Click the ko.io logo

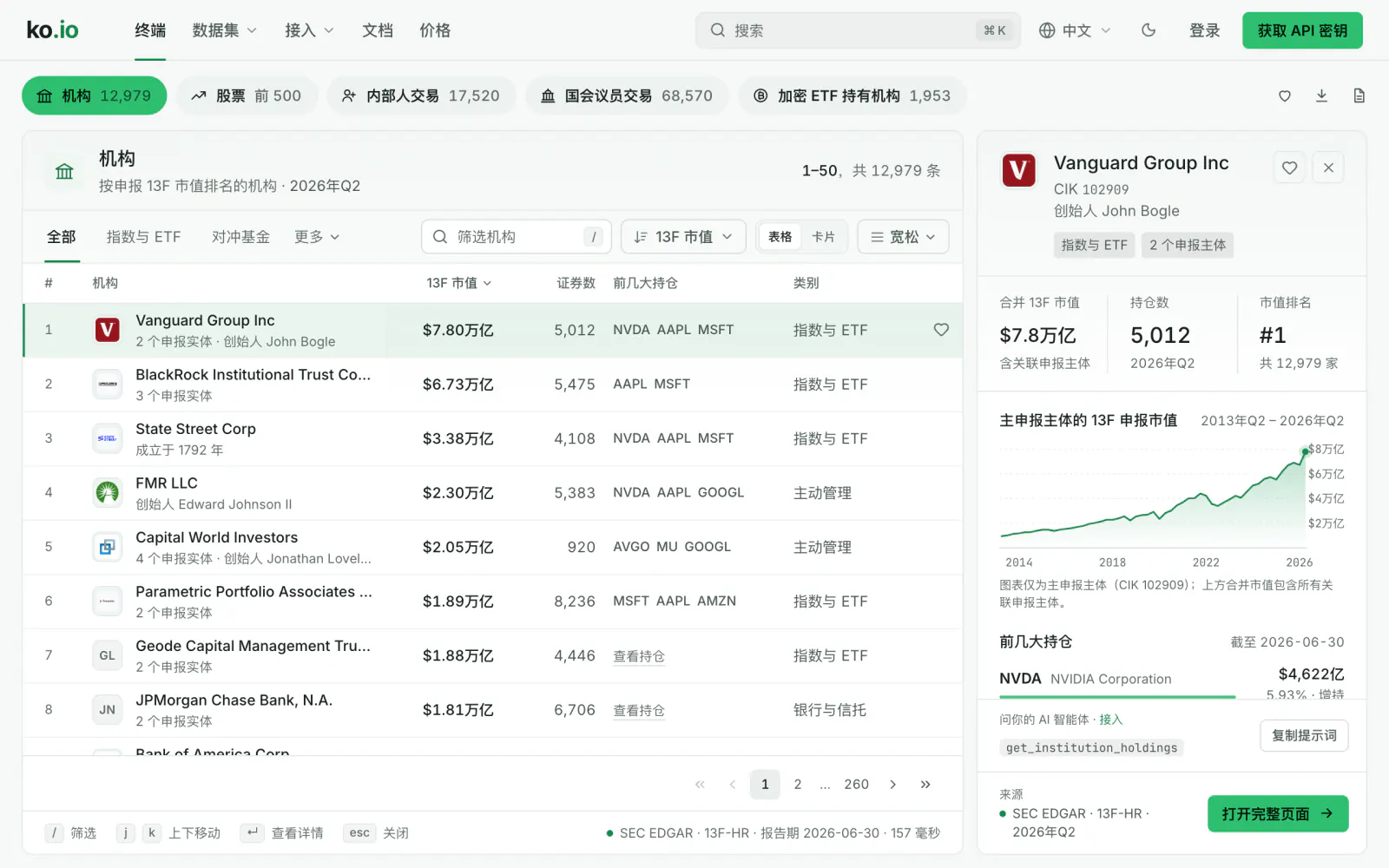(x=52, y=30)
